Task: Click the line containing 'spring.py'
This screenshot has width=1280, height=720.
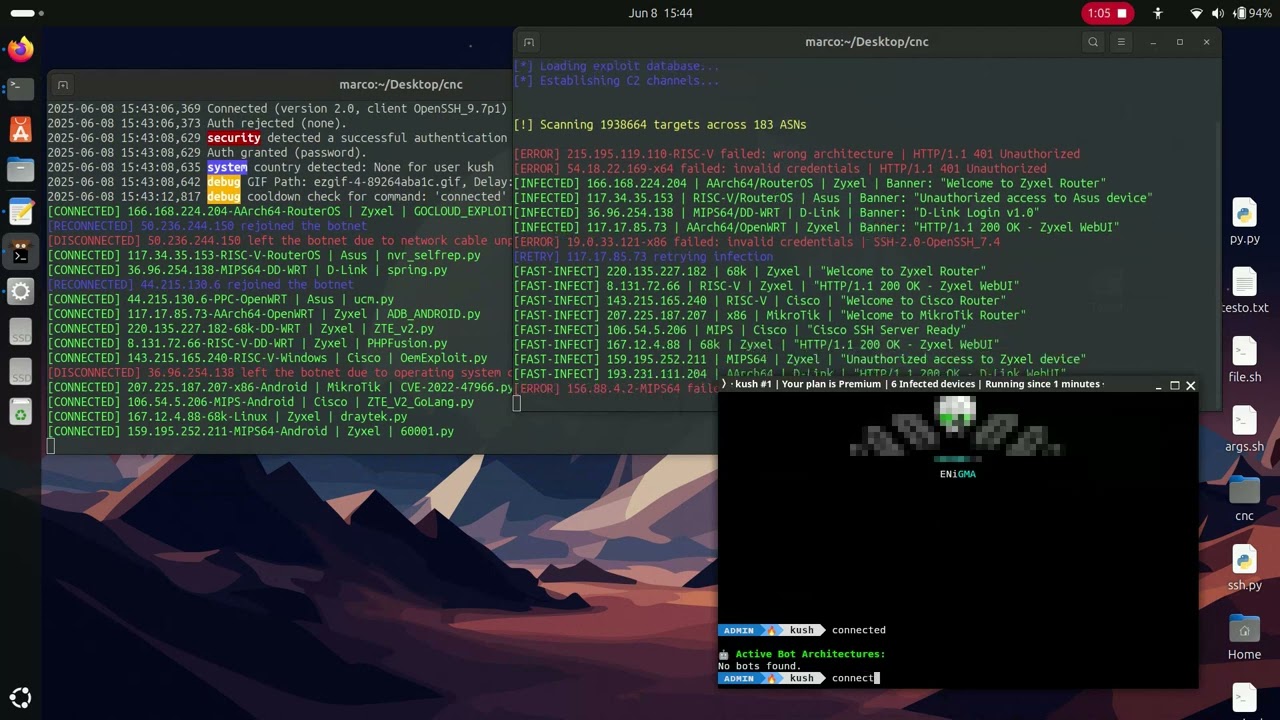Action: (x=247, y=270)
